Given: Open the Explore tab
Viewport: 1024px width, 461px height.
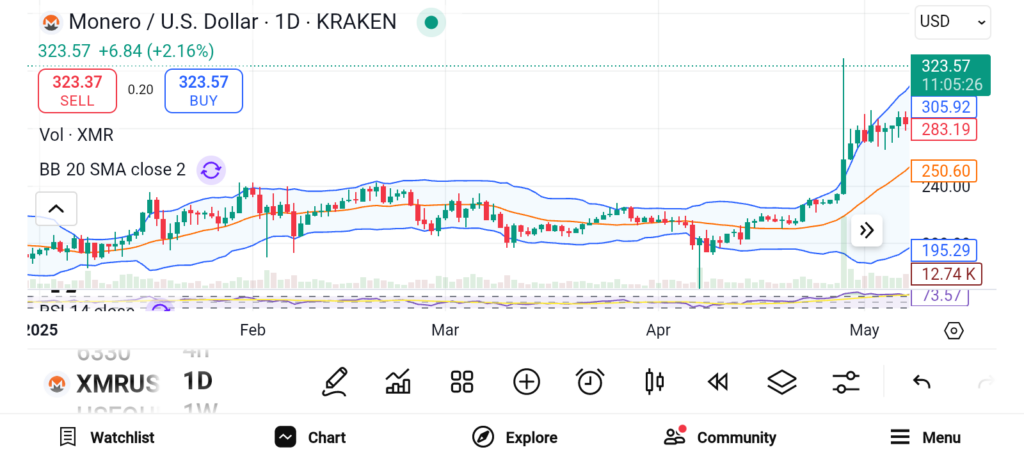Looking at the screenshot, I should [x=515, y=437].
